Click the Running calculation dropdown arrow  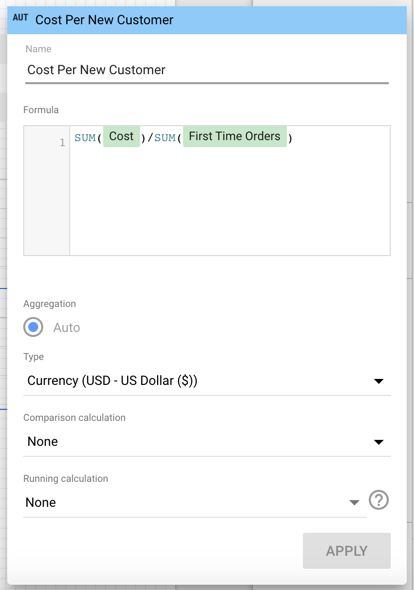pos(354,502)
